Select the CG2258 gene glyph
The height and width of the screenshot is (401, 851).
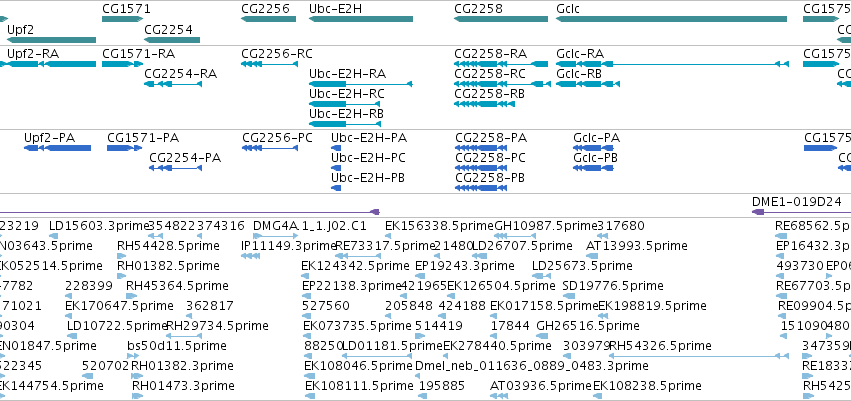pos(501,19)
